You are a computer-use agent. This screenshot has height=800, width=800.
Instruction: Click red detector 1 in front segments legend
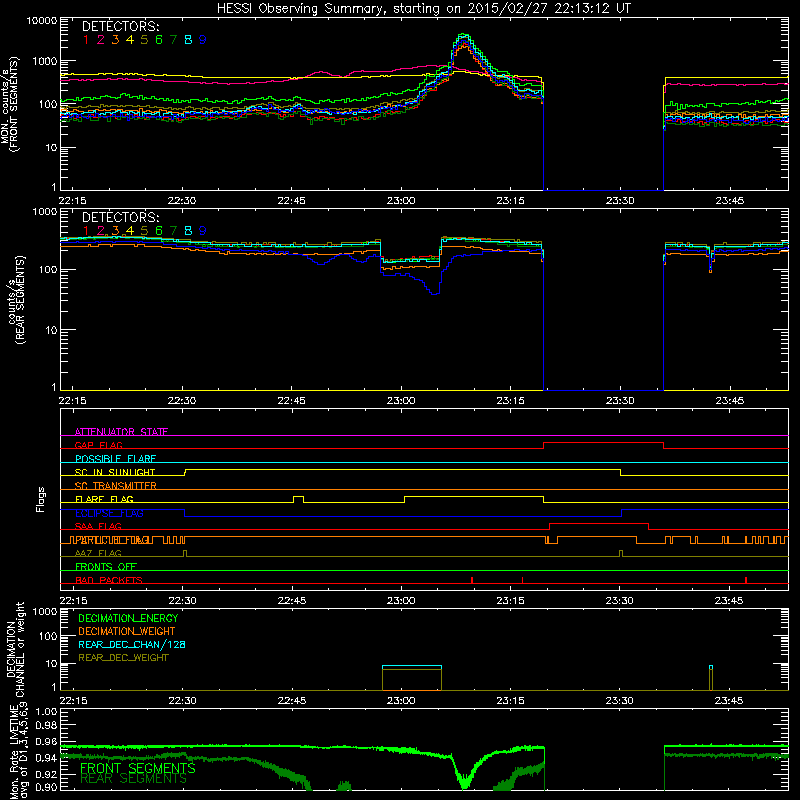pos(86,40)
